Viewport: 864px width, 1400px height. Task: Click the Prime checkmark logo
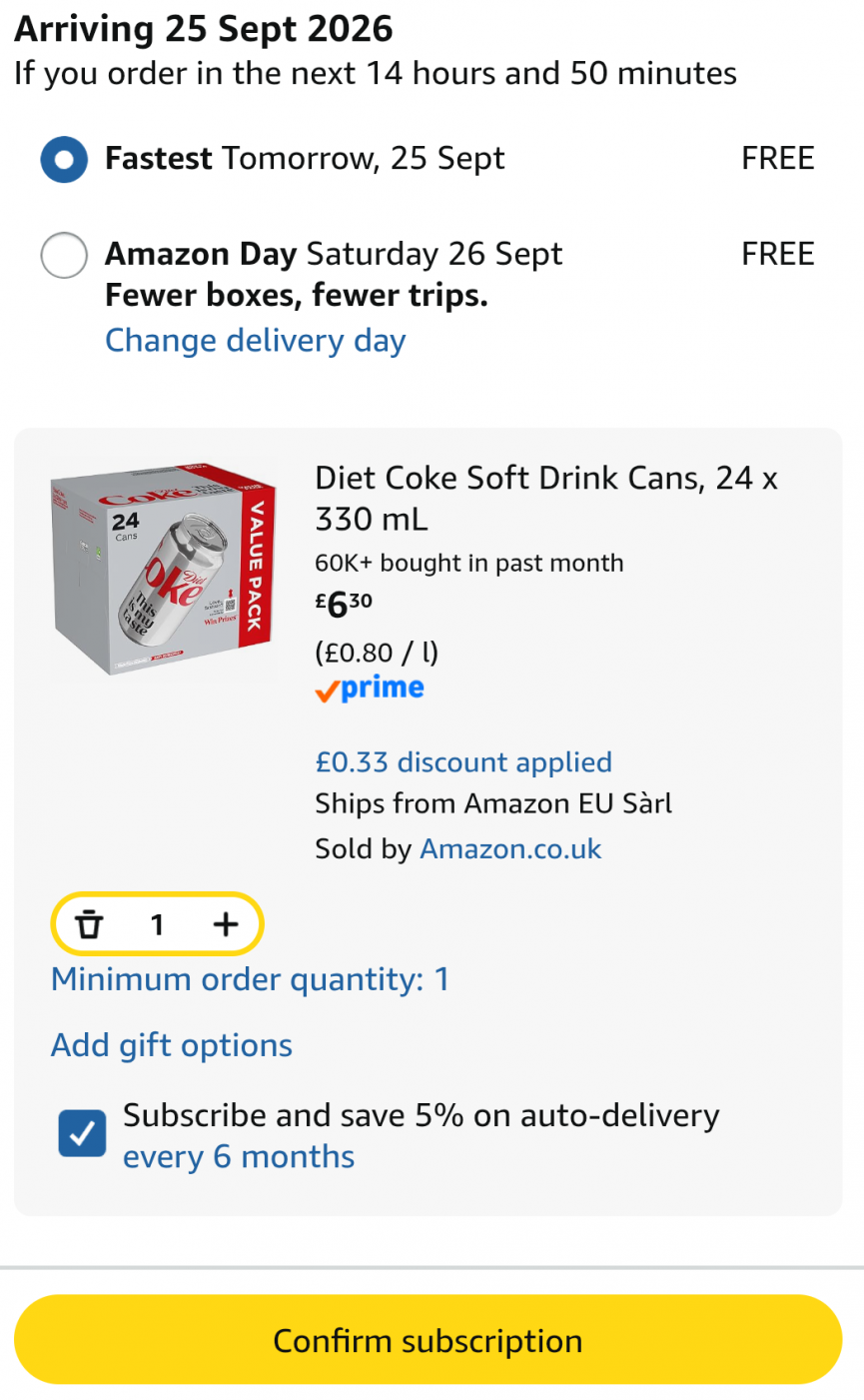click(370, 689)
